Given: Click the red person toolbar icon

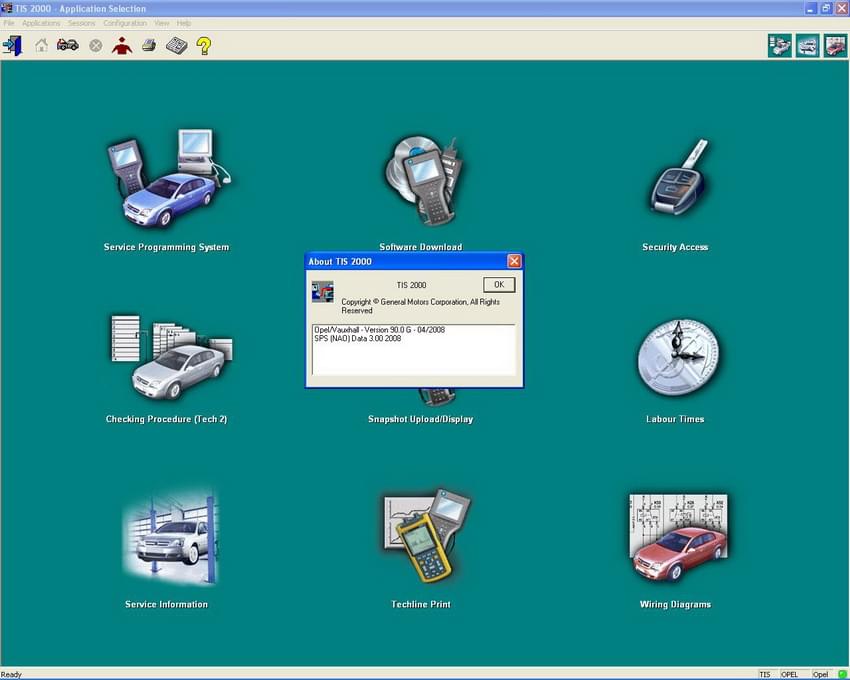Looking at the screenshot, I should tap(122, 46).
